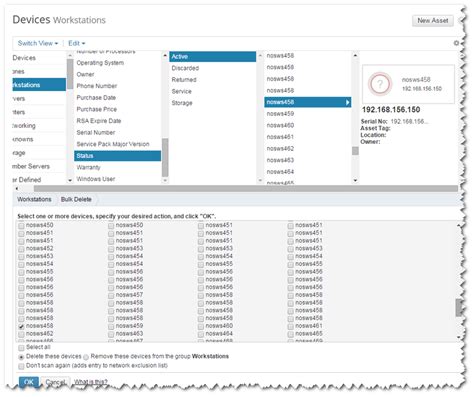Click the 192.168.156.150 heading in details

391,110
